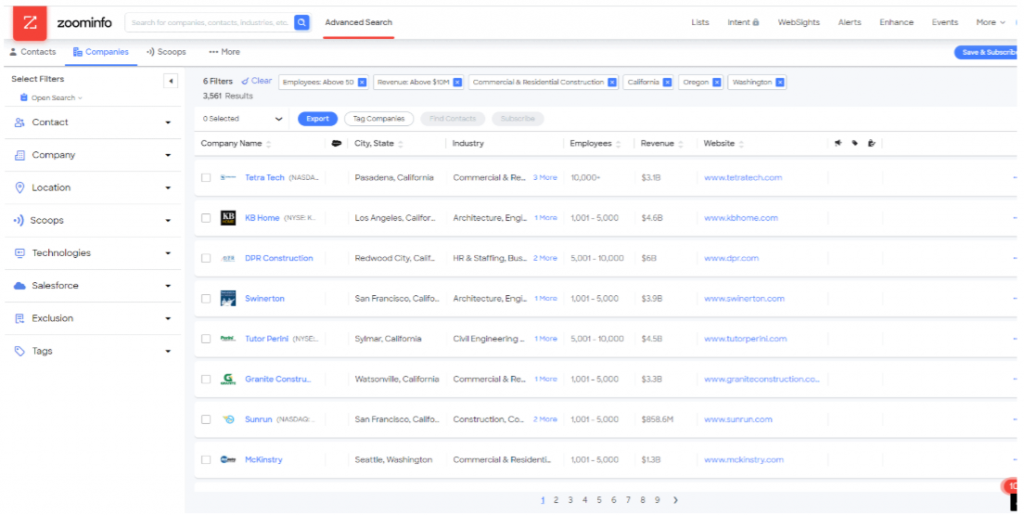Click the Save & Subscribe button
The height and width of the screenshot is (515, 1024).
click(x=987, y=52)
